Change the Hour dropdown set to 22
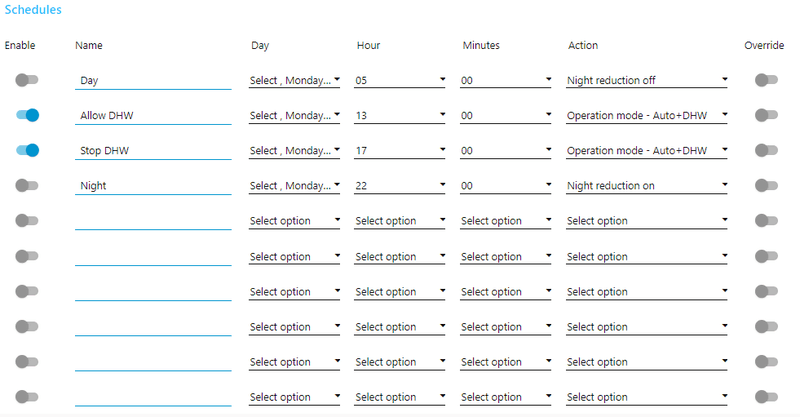Viewport: 800px width, 417px height. click(x=400, y=185)
